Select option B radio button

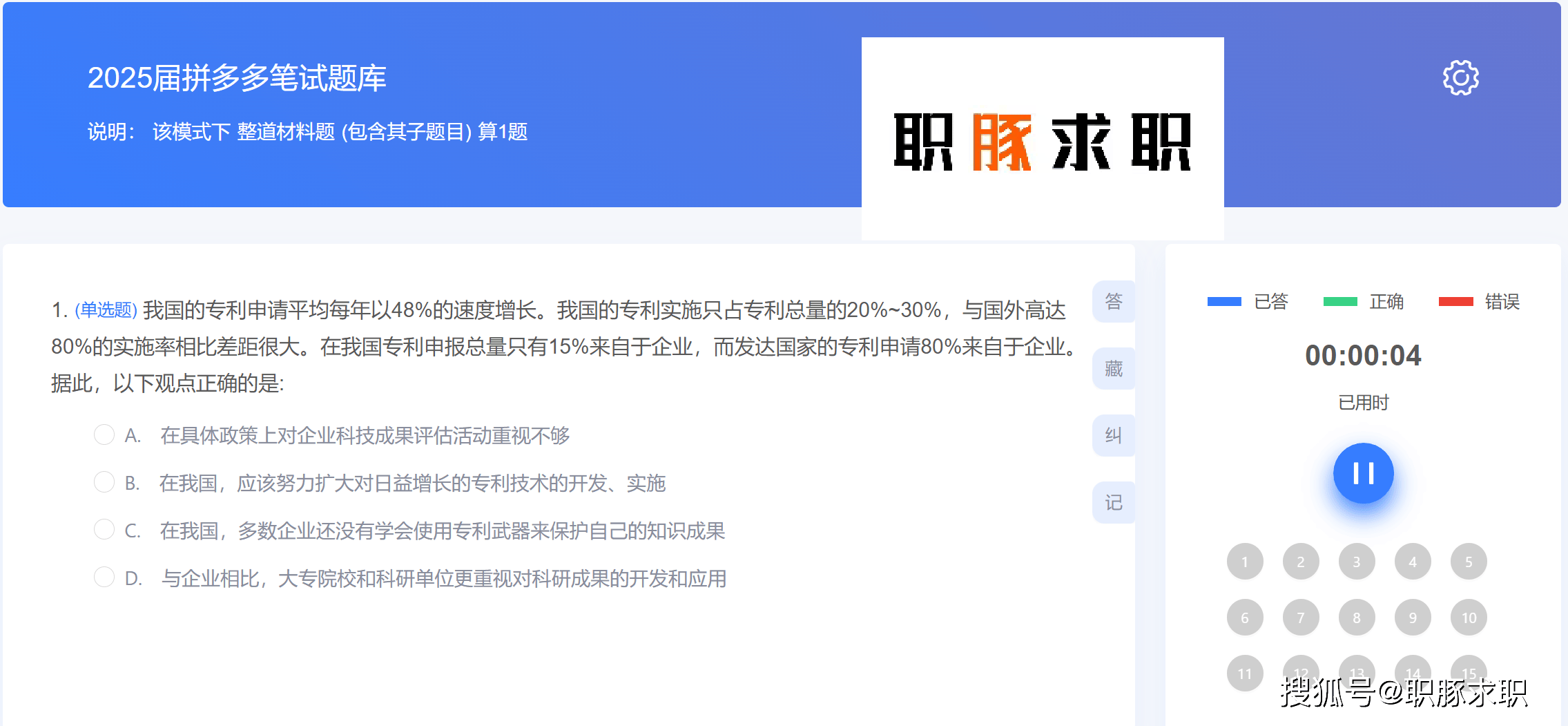click(x=104, y=482)
